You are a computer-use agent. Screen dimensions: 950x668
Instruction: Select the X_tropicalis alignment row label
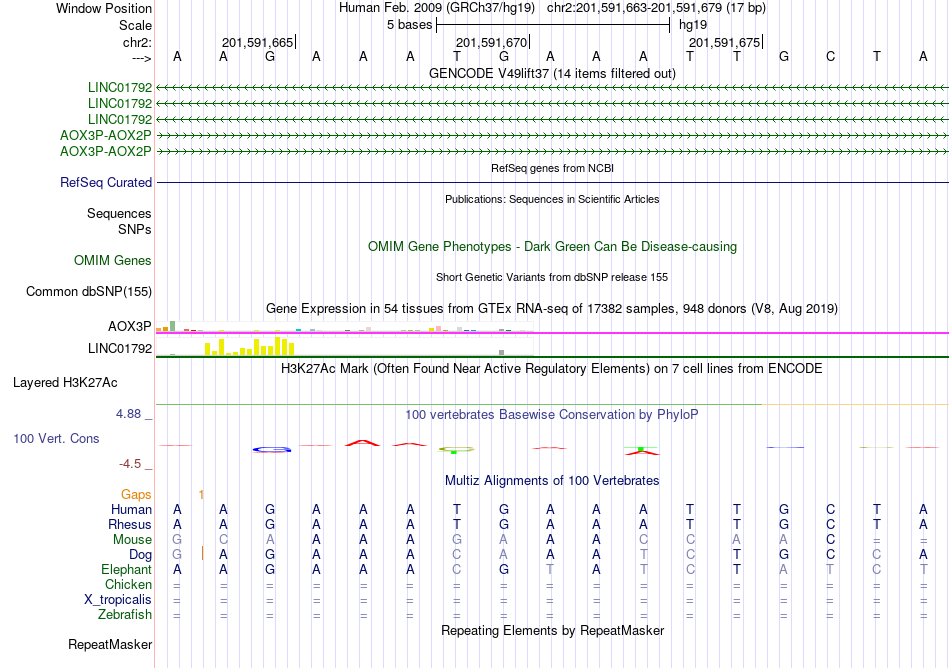[118, 600]
